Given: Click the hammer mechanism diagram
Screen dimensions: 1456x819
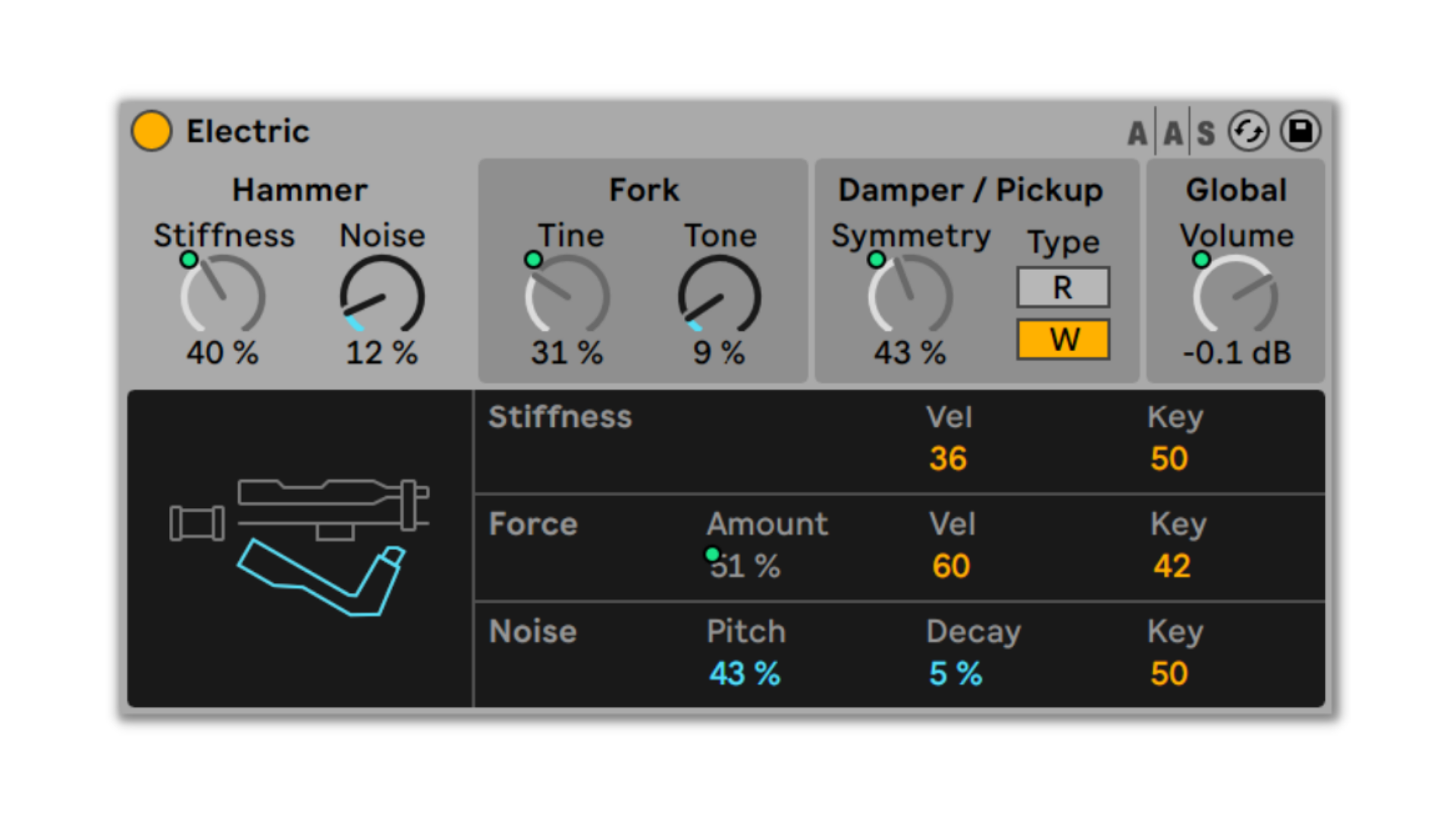Looking at the screenshot, I should [300, 548].
